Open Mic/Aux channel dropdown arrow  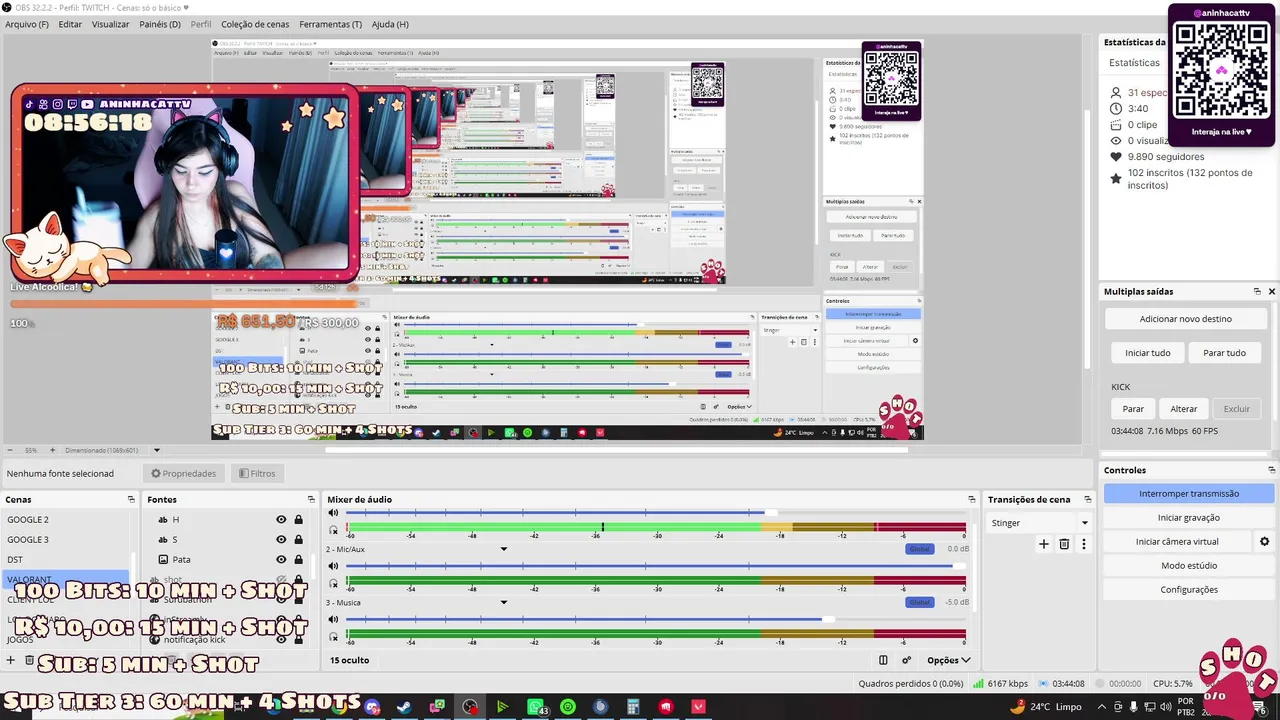504,549
